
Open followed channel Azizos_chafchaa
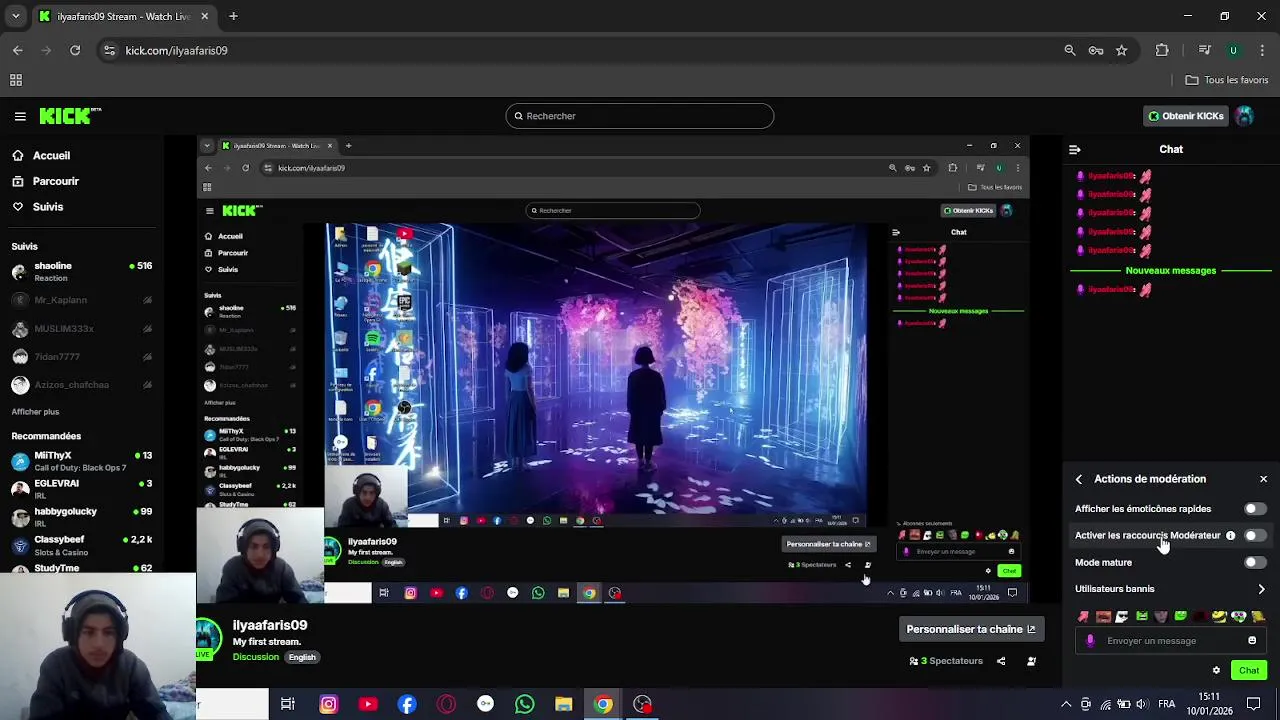pyautogui.click(x=80, y=385)
